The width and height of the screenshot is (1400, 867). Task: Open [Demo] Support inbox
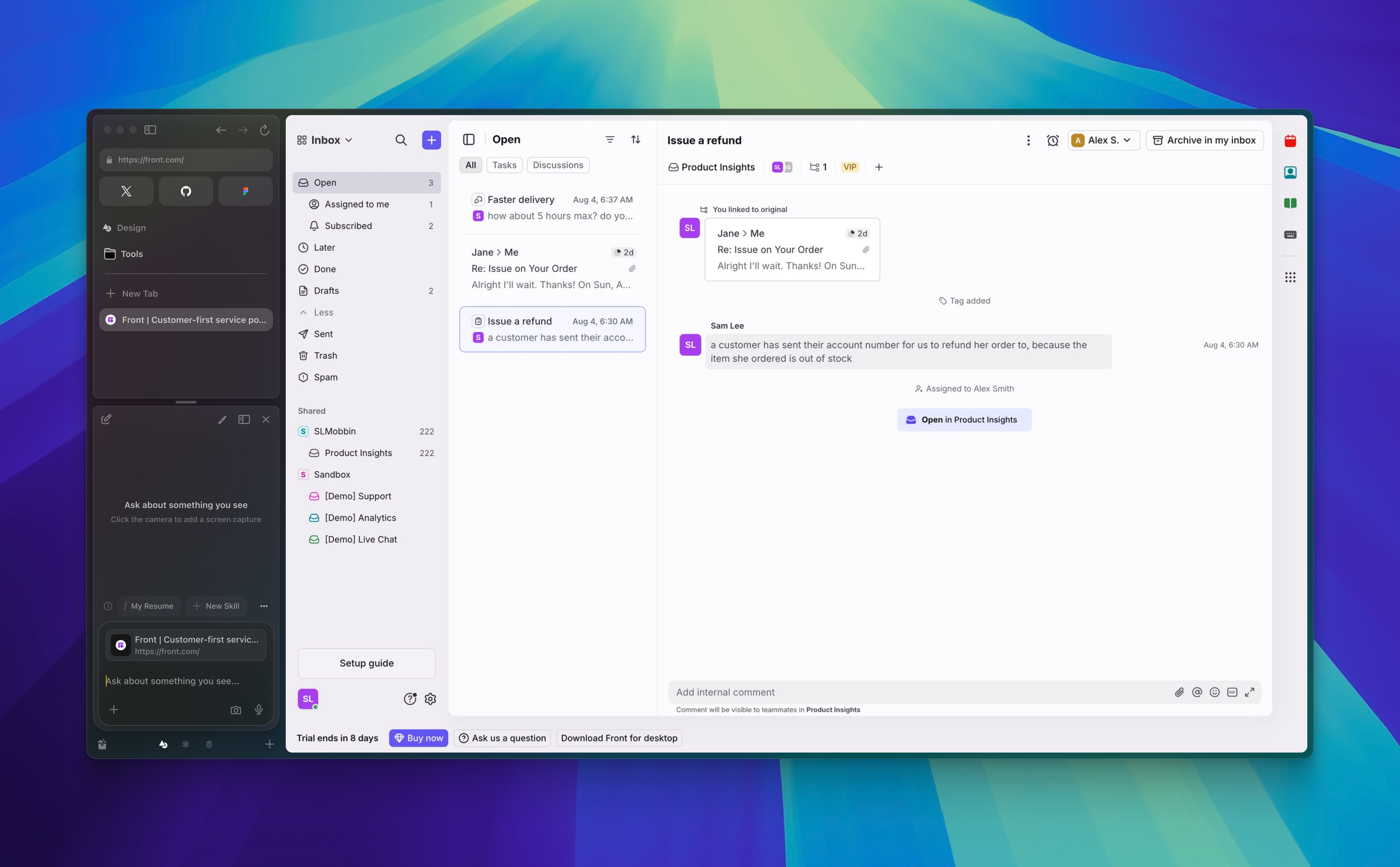point(366,496)
